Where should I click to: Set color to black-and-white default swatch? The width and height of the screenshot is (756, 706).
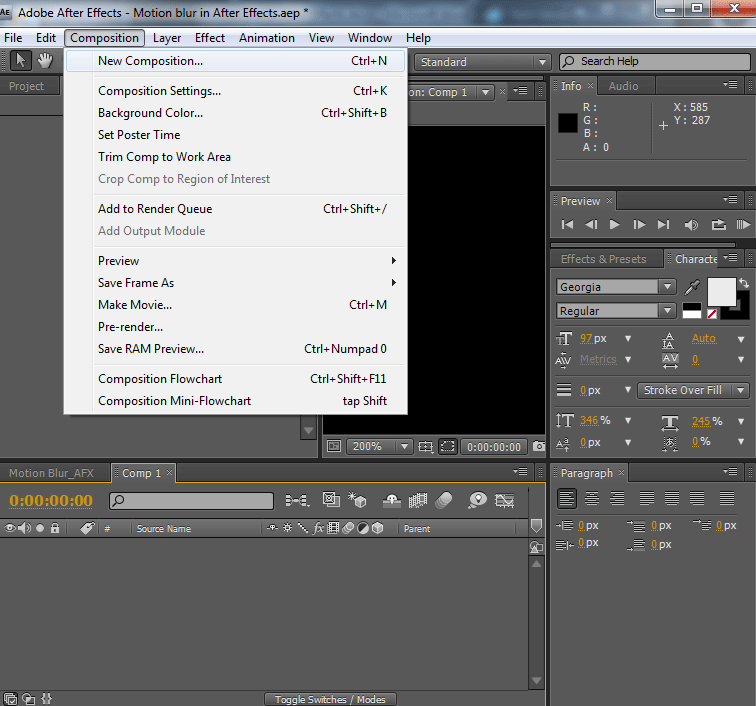point(691,311)
